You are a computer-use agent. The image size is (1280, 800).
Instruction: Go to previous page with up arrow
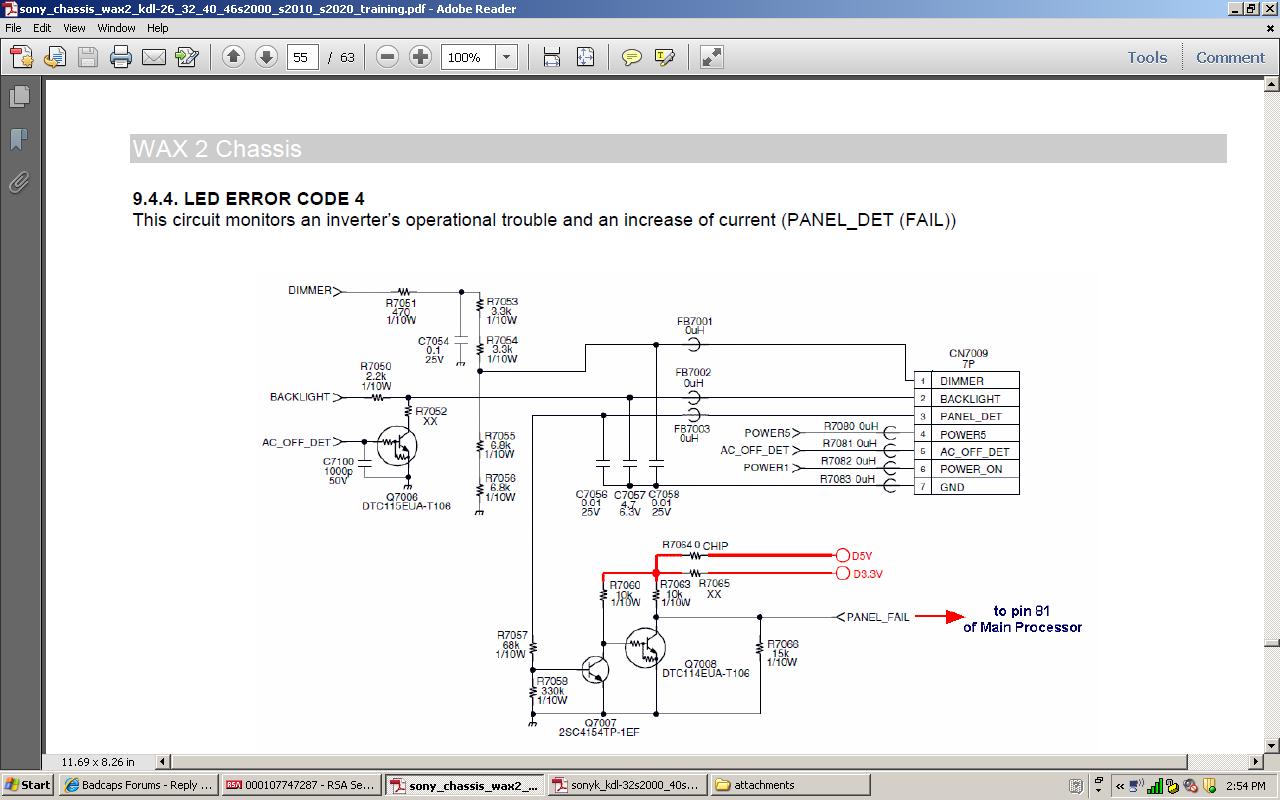pyautogui.click(x=233, y=57)
